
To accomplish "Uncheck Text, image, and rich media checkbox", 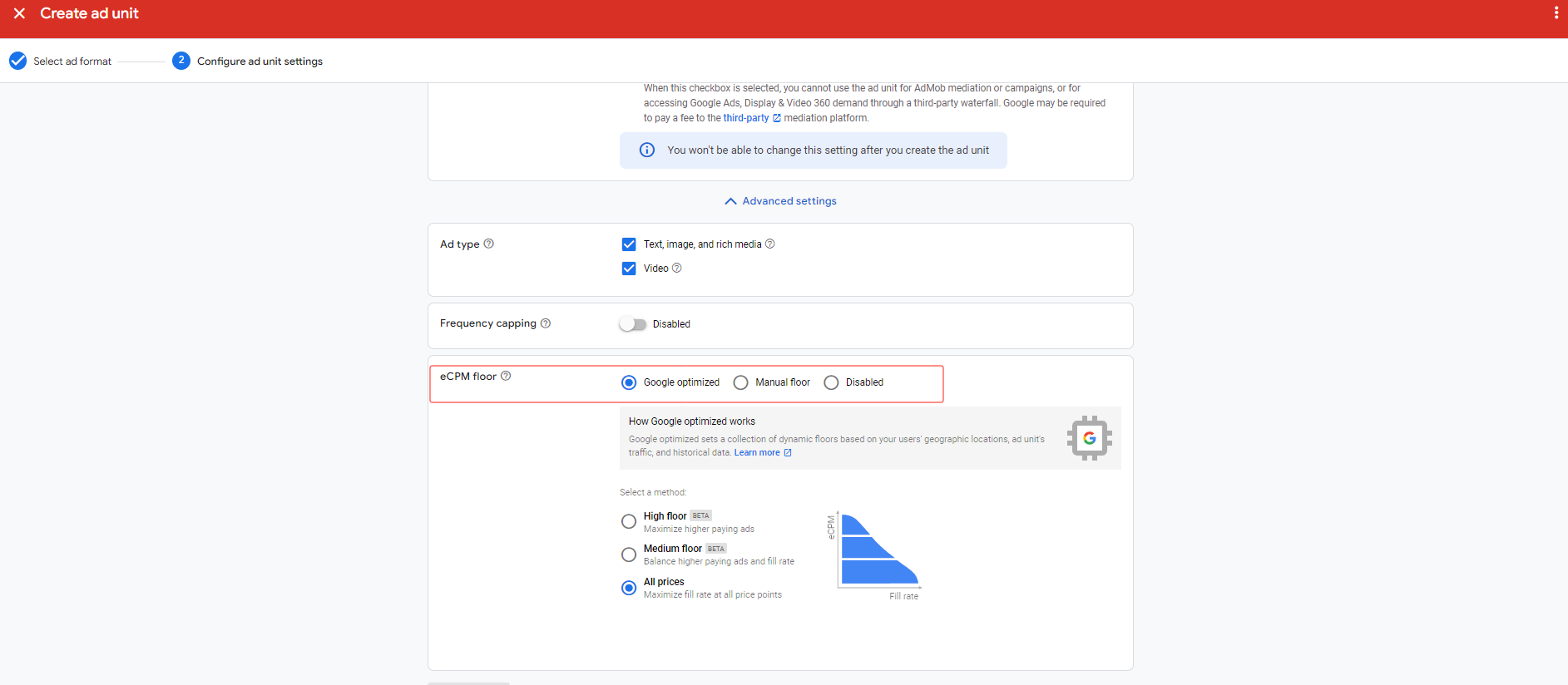I will coord(629,244).
